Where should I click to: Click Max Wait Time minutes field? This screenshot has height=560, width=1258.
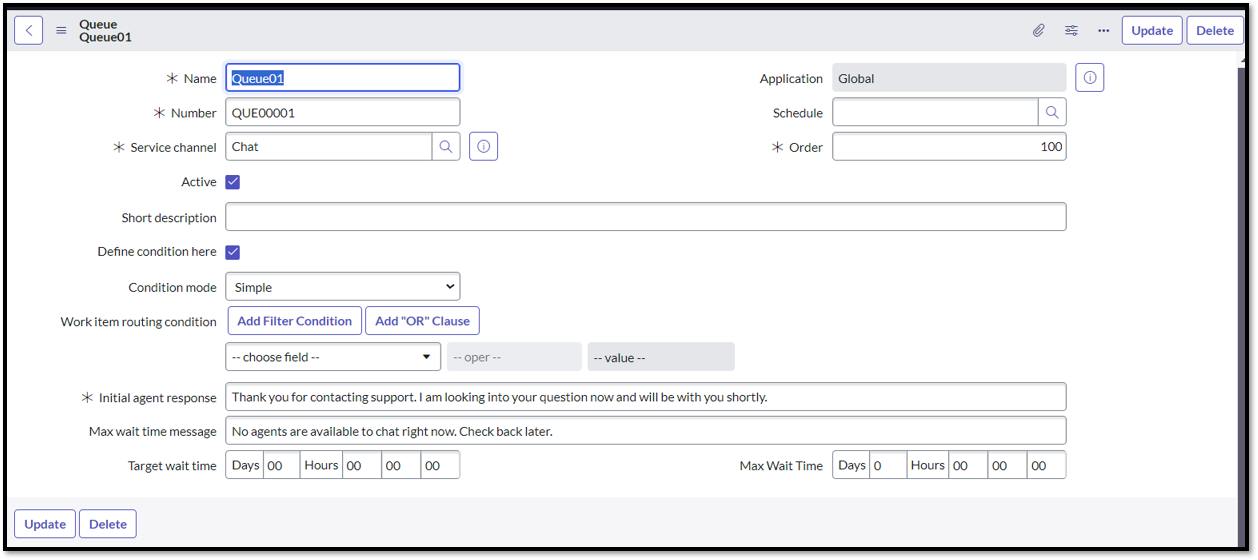[1007, 465]
